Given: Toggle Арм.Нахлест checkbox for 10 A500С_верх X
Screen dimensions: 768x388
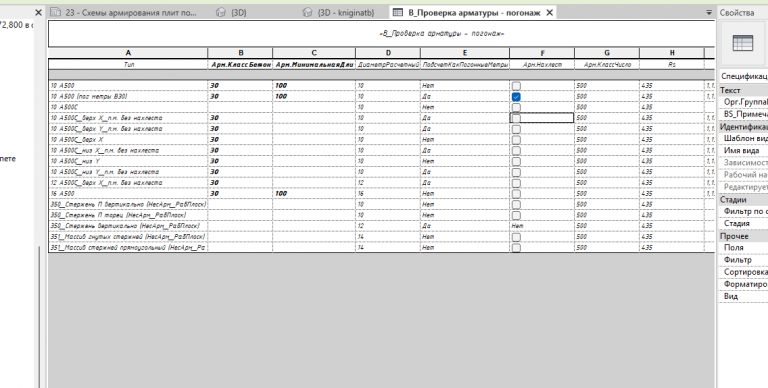Looking at the screenshot, I should coord(516,140).
